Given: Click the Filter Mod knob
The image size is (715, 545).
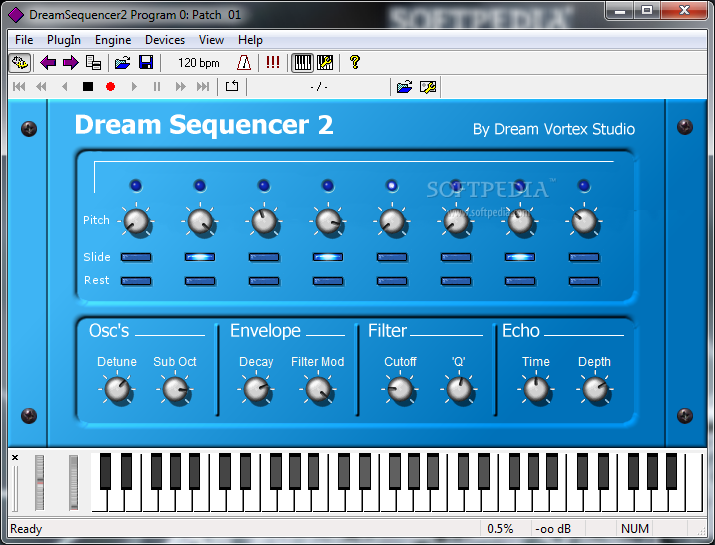Looking at the screenshot, I should (318, 390).
